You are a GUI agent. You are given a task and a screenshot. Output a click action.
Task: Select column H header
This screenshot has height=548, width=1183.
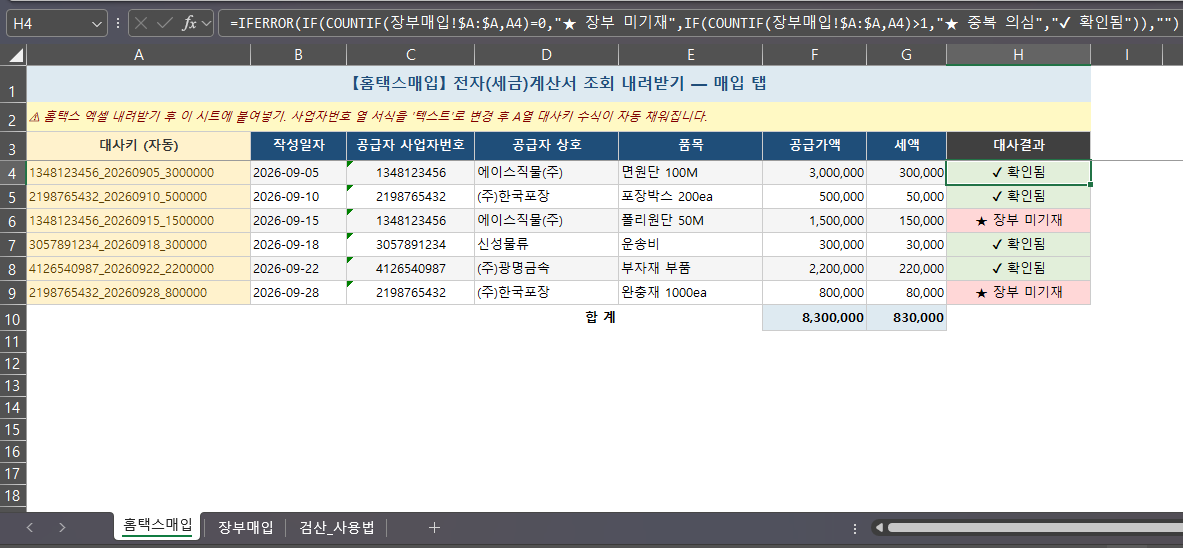pyautogui.click(x=1019, y=54)
